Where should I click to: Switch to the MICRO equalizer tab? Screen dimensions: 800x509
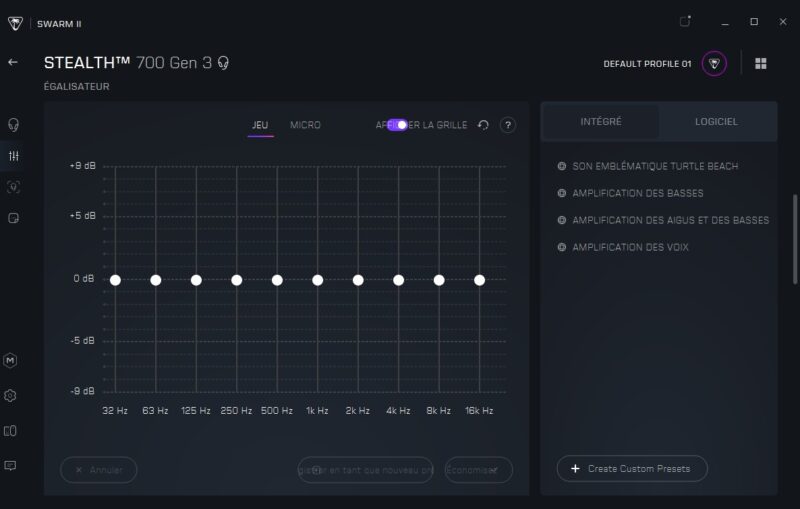305,125
